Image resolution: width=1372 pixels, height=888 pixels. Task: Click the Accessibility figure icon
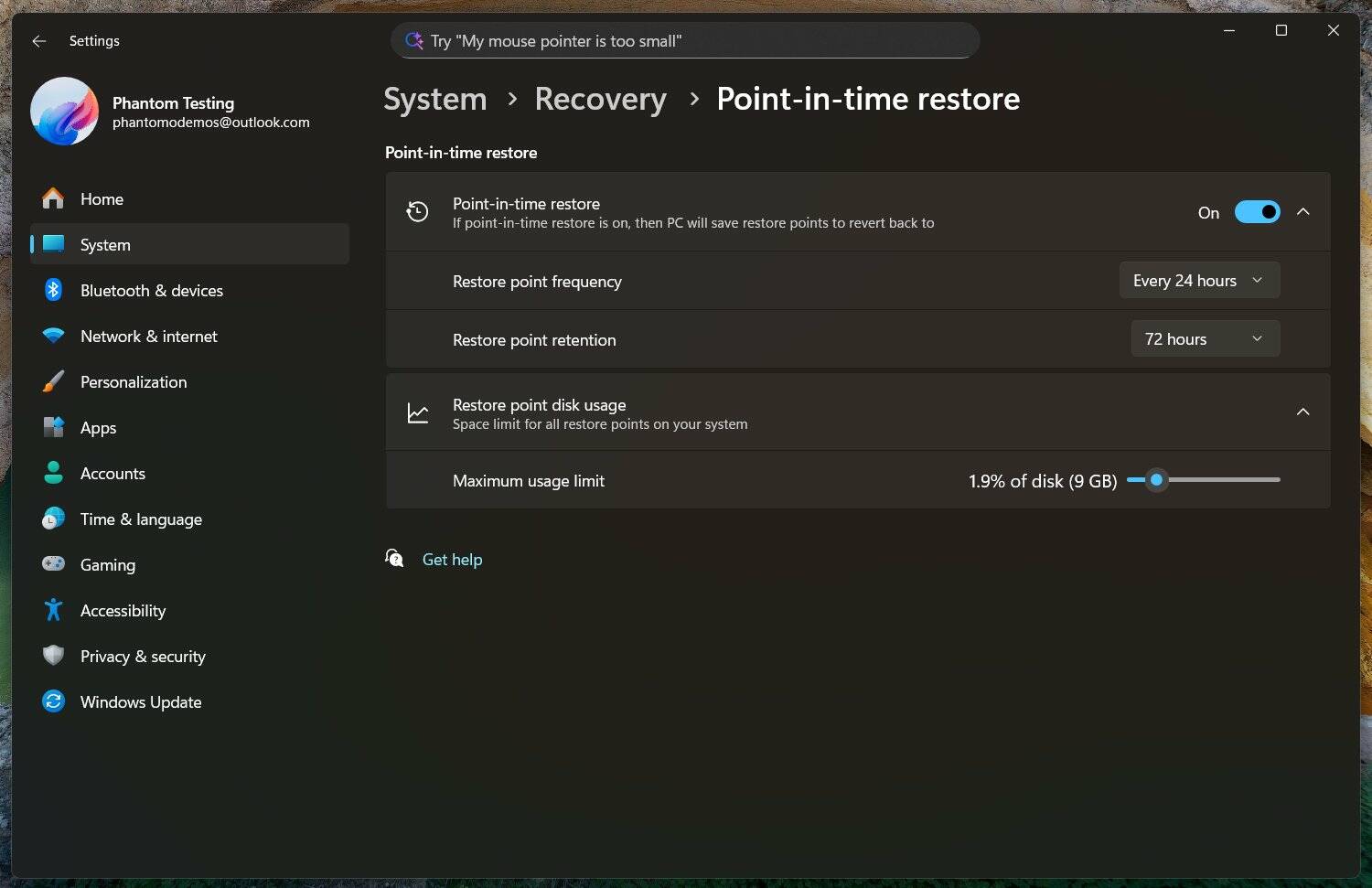53,610
